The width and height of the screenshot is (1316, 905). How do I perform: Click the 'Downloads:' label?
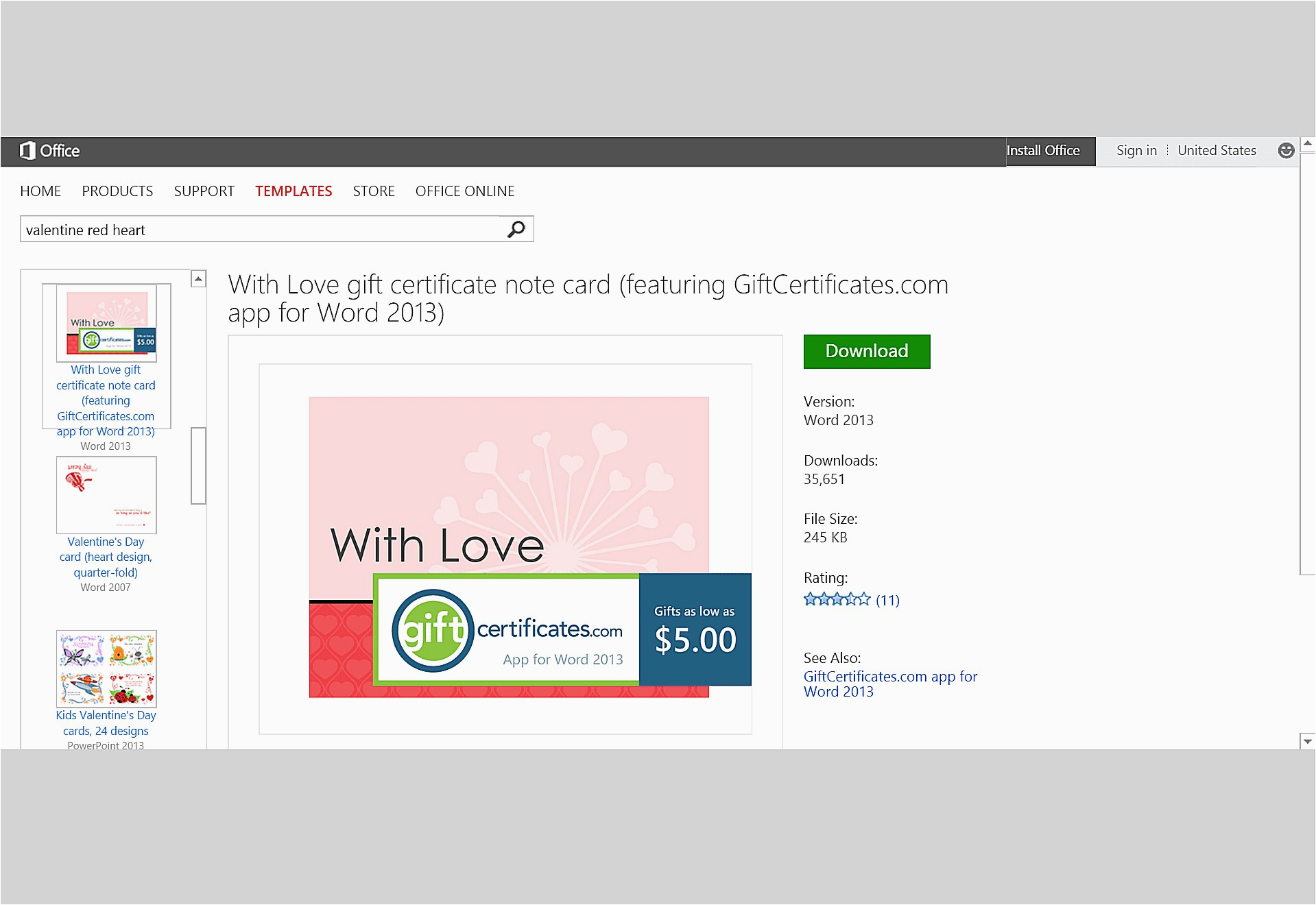[841, 461]
